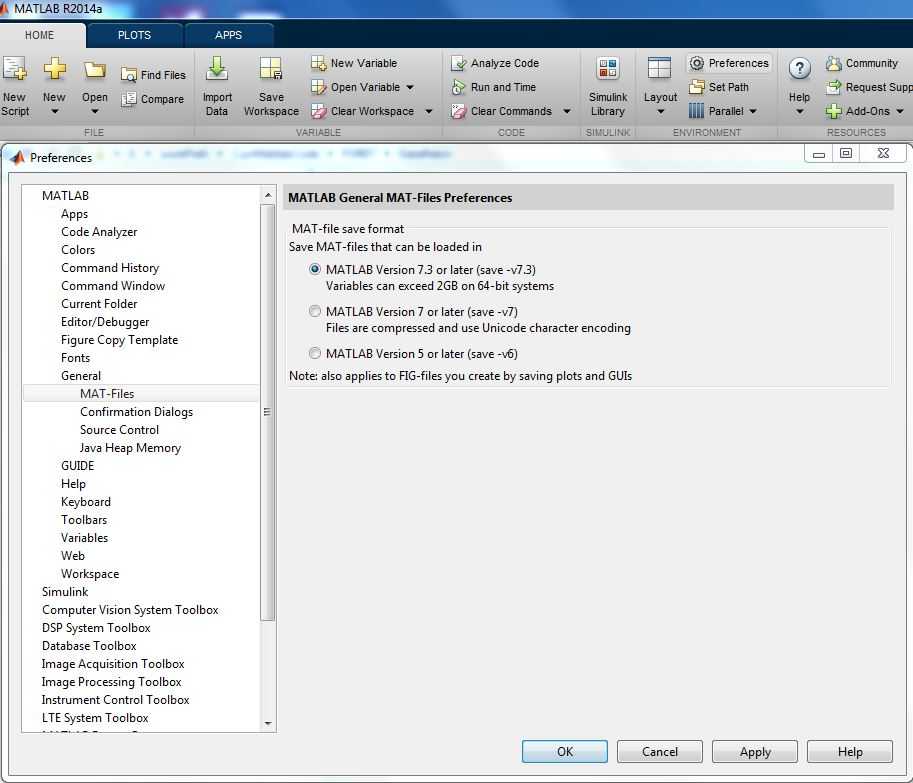This screenshot has width=913, height=783.
Task: Click the tree scrollbar down arrow
Action: pyautogui.click(x=268, y=723)
